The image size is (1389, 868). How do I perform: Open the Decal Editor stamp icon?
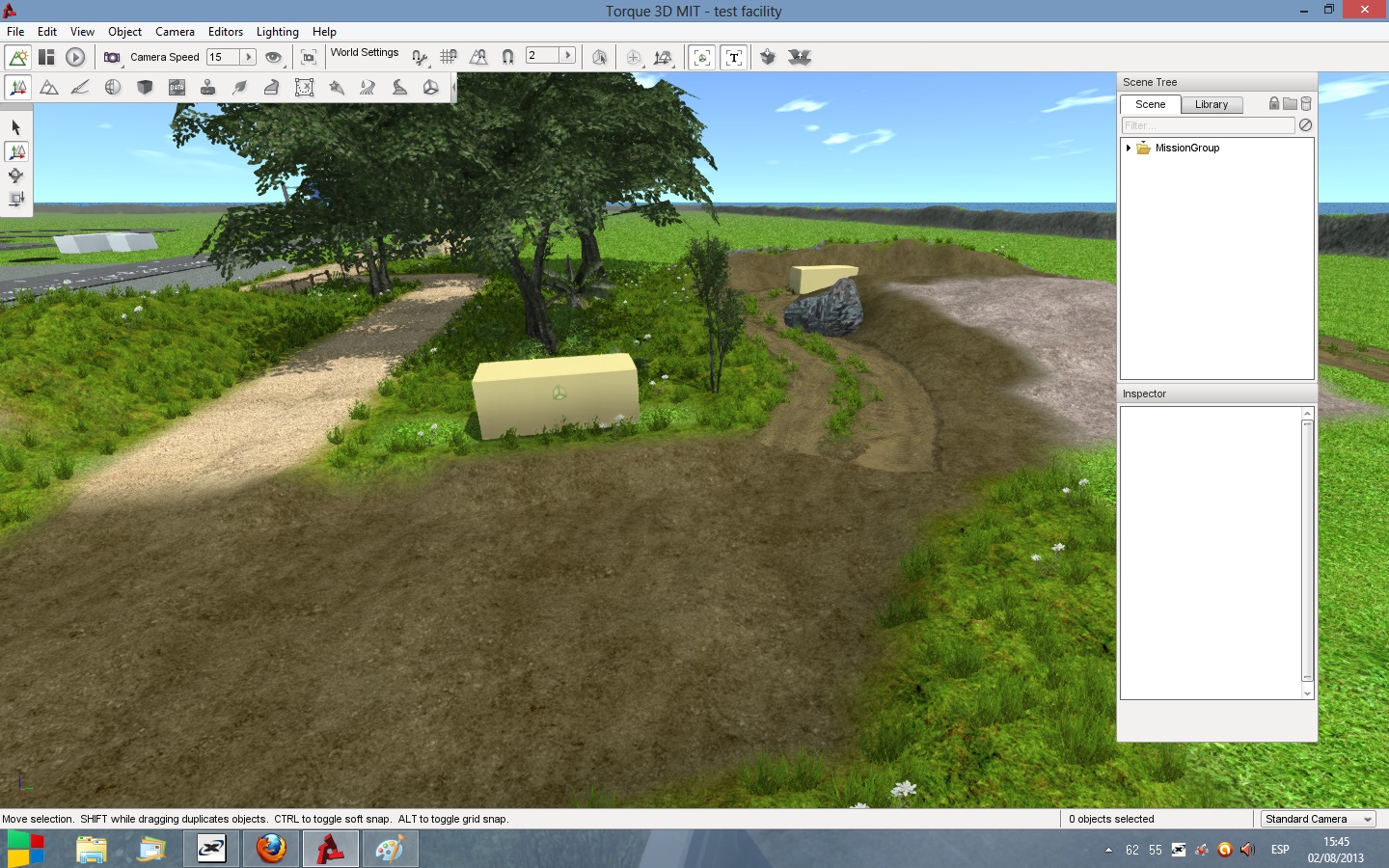pyautogui.click(x=207, y=88)
